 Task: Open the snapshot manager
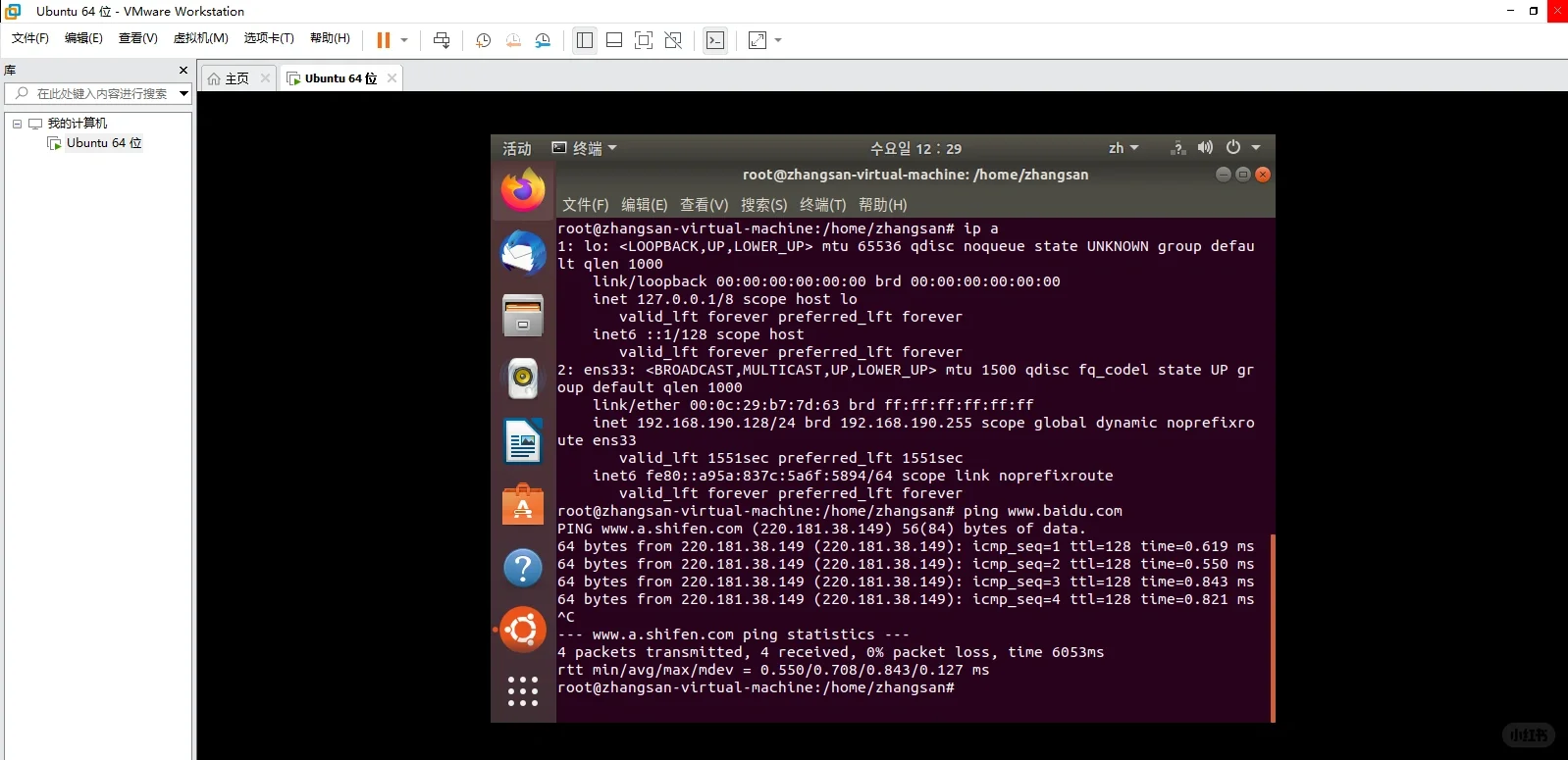[543, 40]
